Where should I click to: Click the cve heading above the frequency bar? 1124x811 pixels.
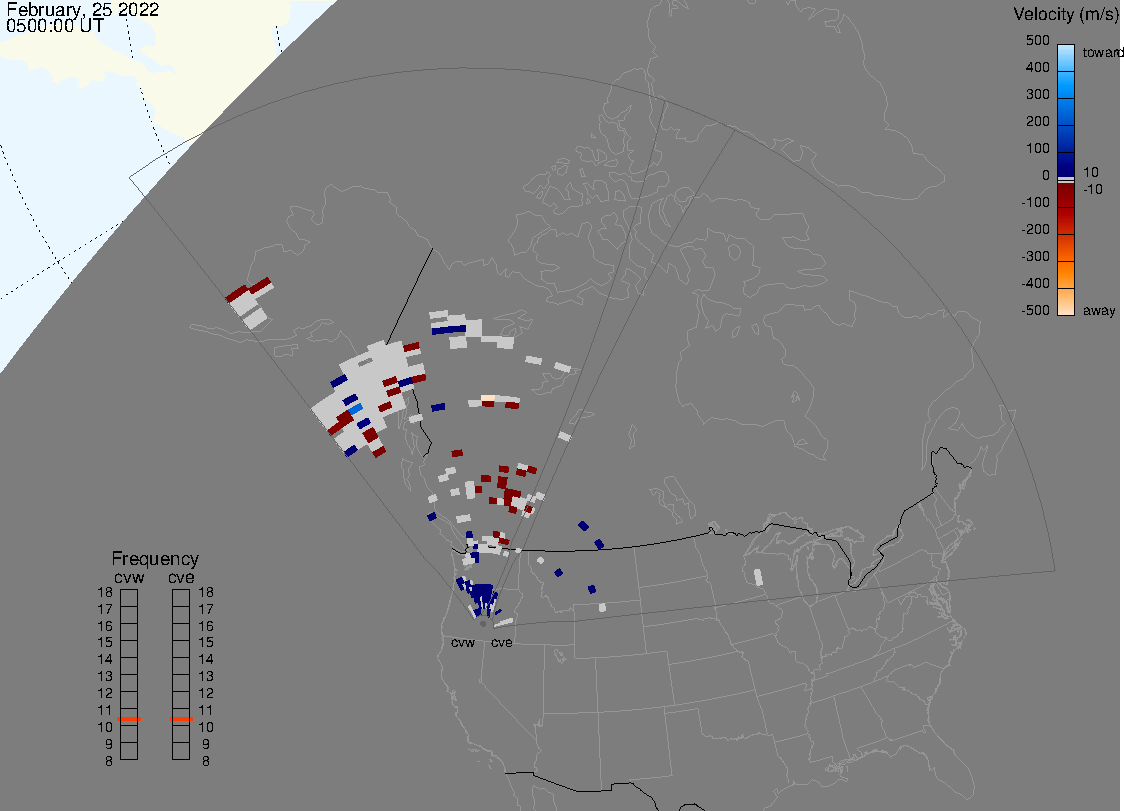pyautogui.click(x=181, y=578)
